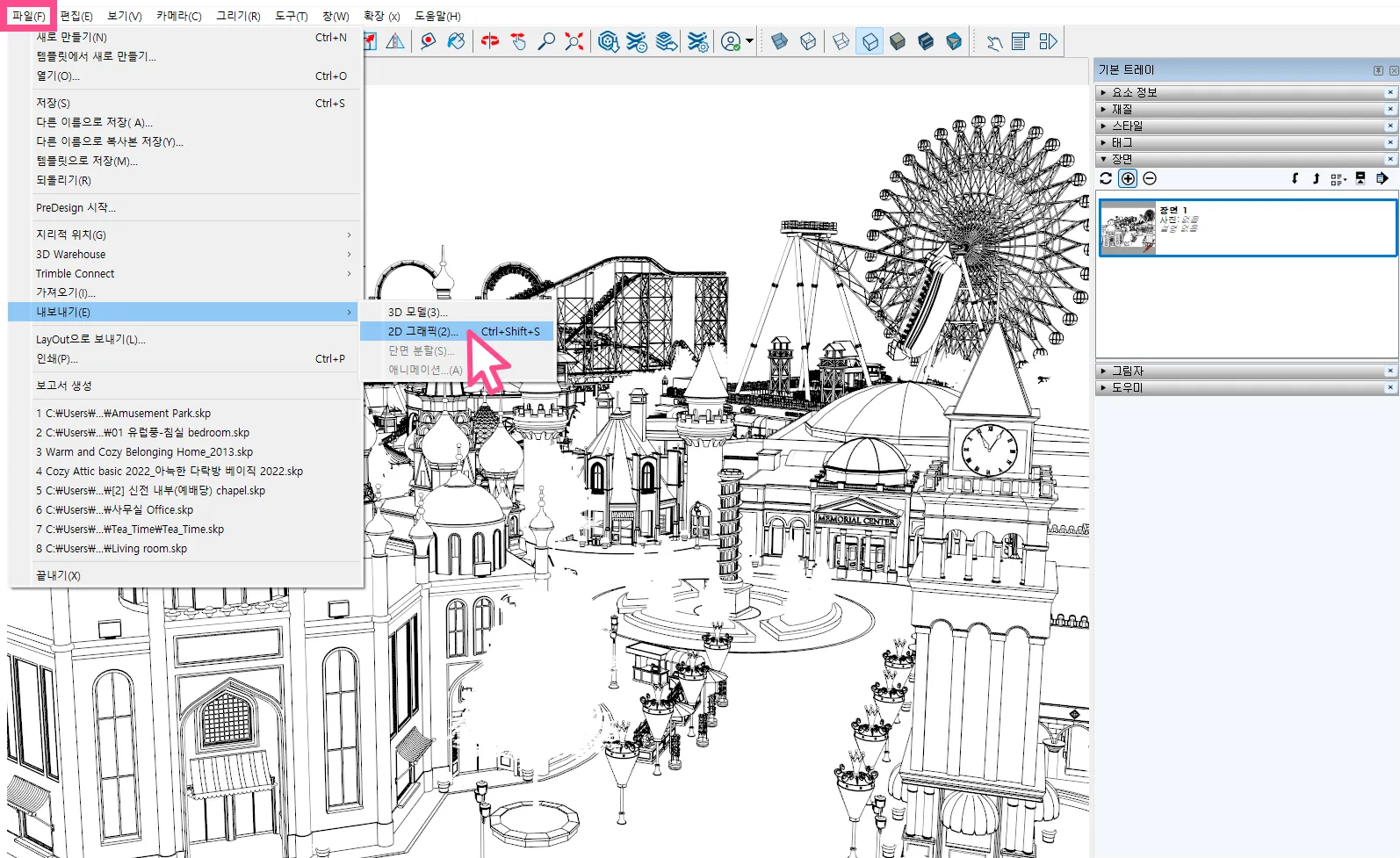Viewport: 1400px width, 858px height.
Task: Update scene with the refresh icon
Action: coord(1106,178)
